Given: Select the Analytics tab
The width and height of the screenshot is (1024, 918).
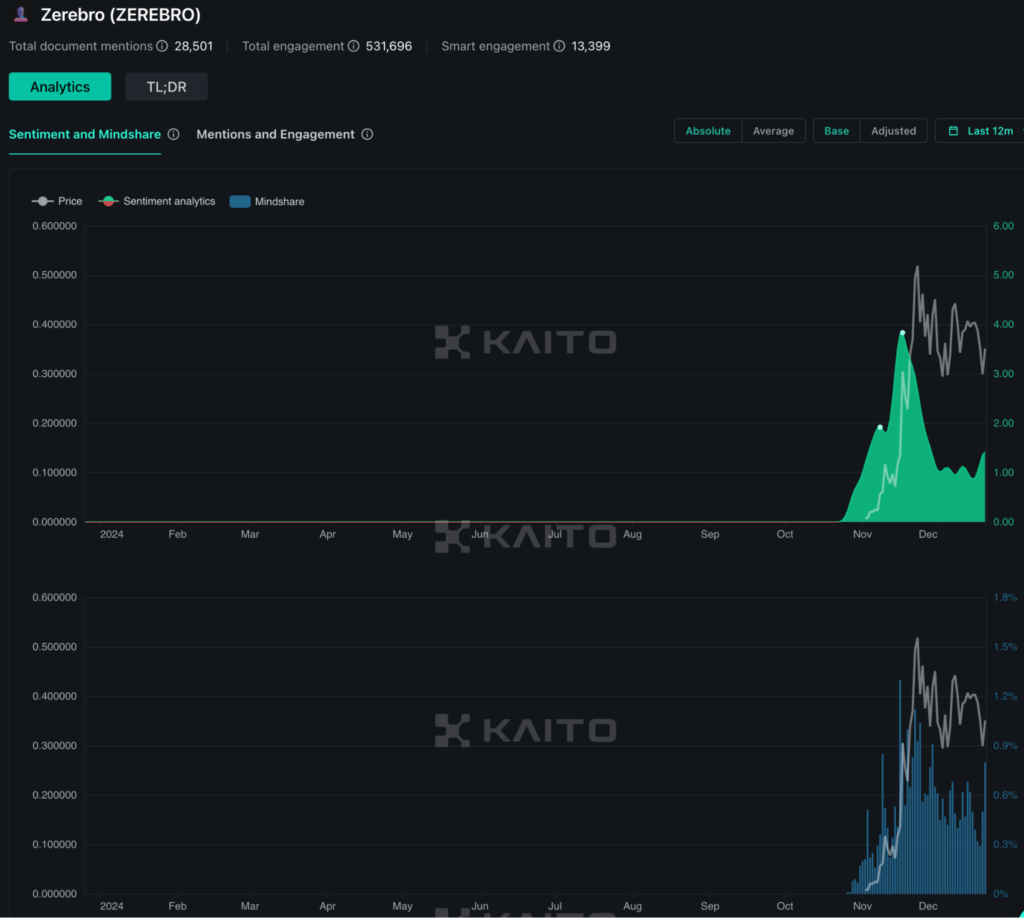Looking at the screenshot, I should click(60, 87).
